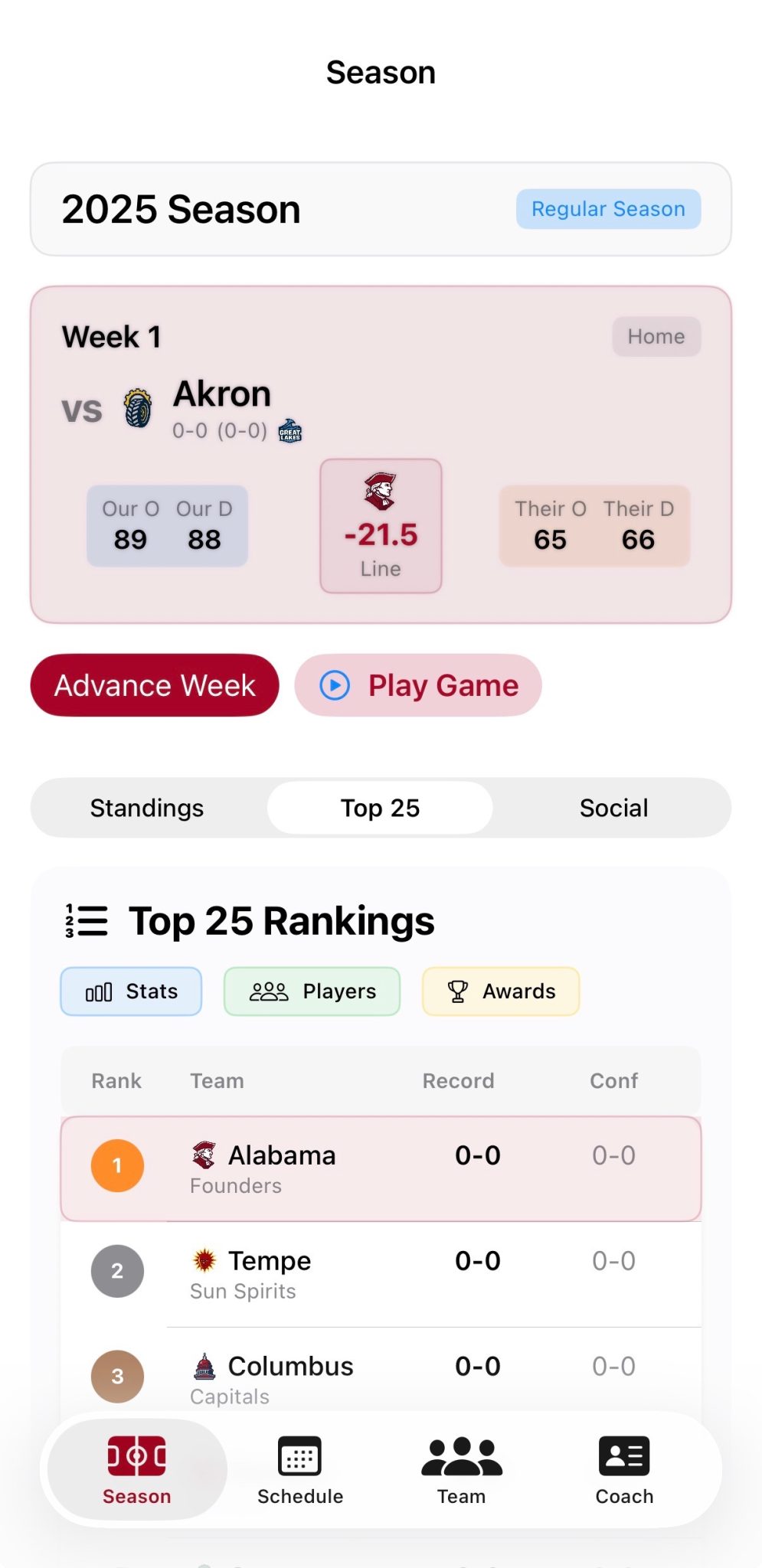The height and width of the screenshot is (1568, 762).
Task: Select the Alabama Founders ranking row
Action: pyautogui.click(x=381, y=1169)
